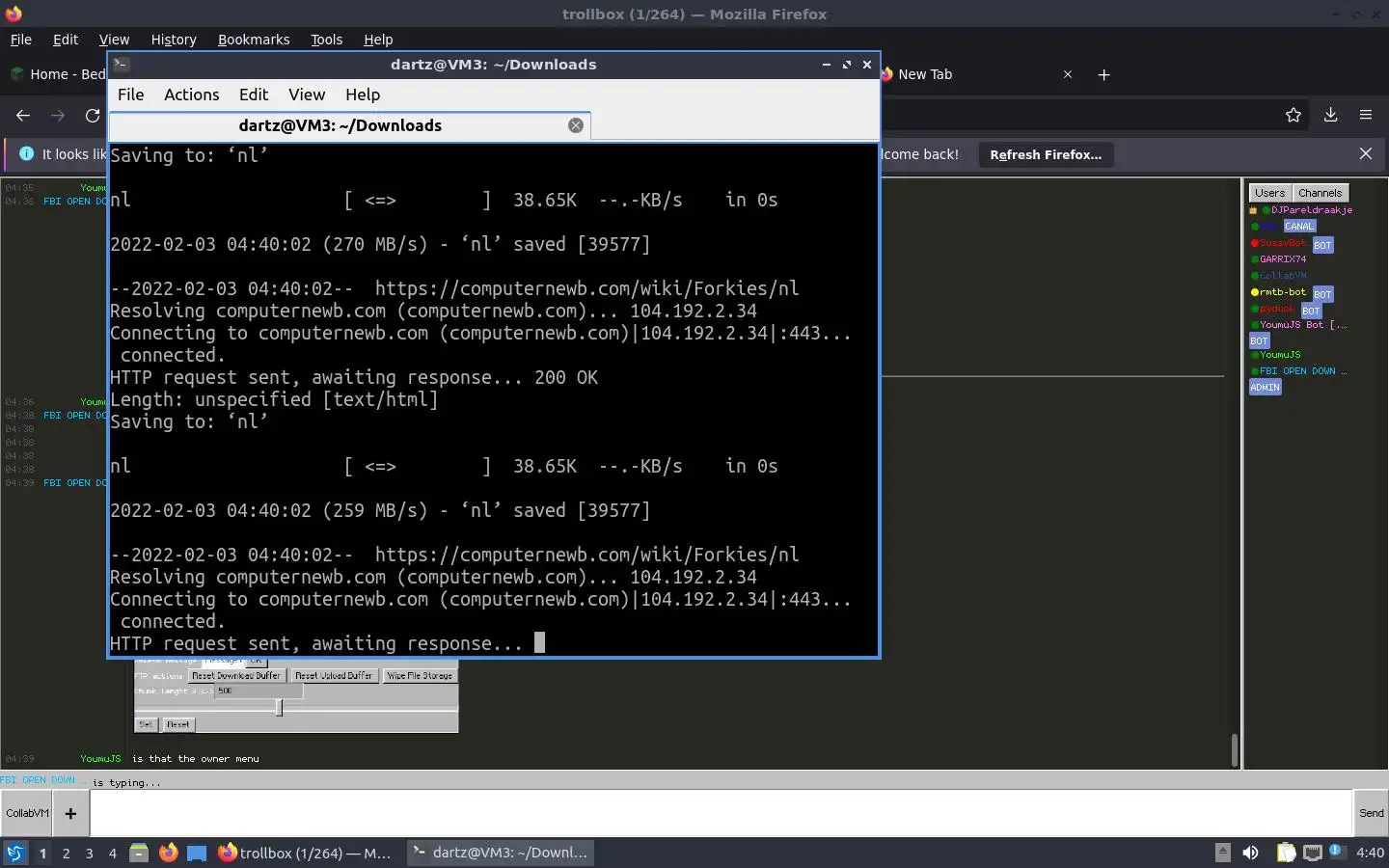
Task: Click the CANAL badge in user list
Action: click(x=1299, y=227)
